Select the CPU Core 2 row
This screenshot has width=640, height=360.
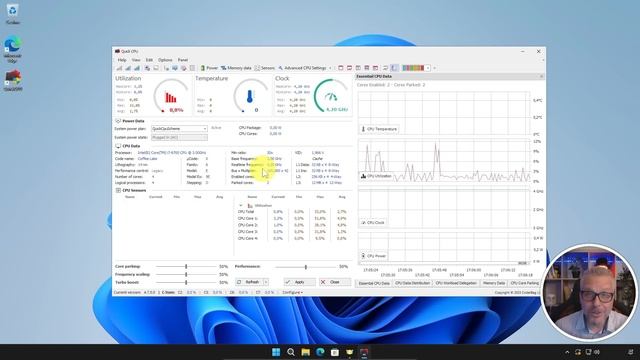click(292, 225)
